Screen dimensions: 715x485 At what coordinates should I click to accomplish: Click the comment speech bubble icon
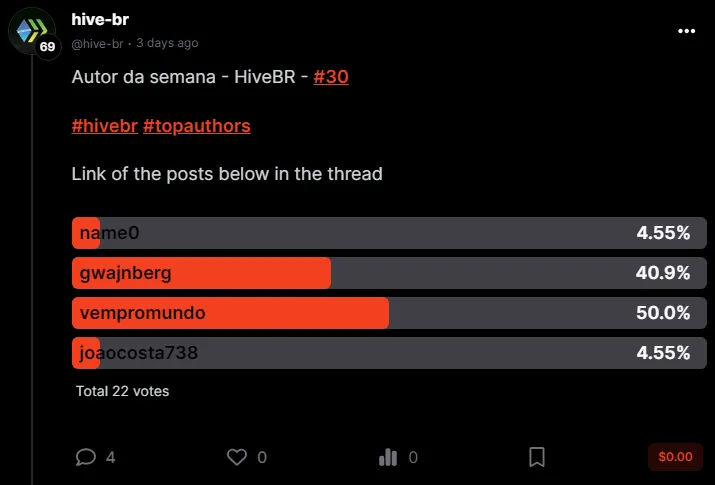point(86,457)
